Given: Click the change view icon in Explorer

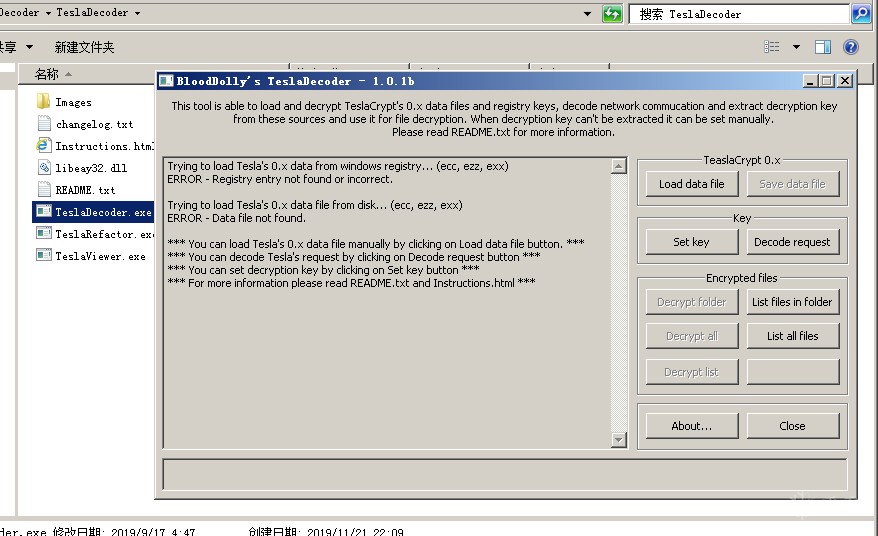Looking at the screenshot, I should tap(772, 47).
